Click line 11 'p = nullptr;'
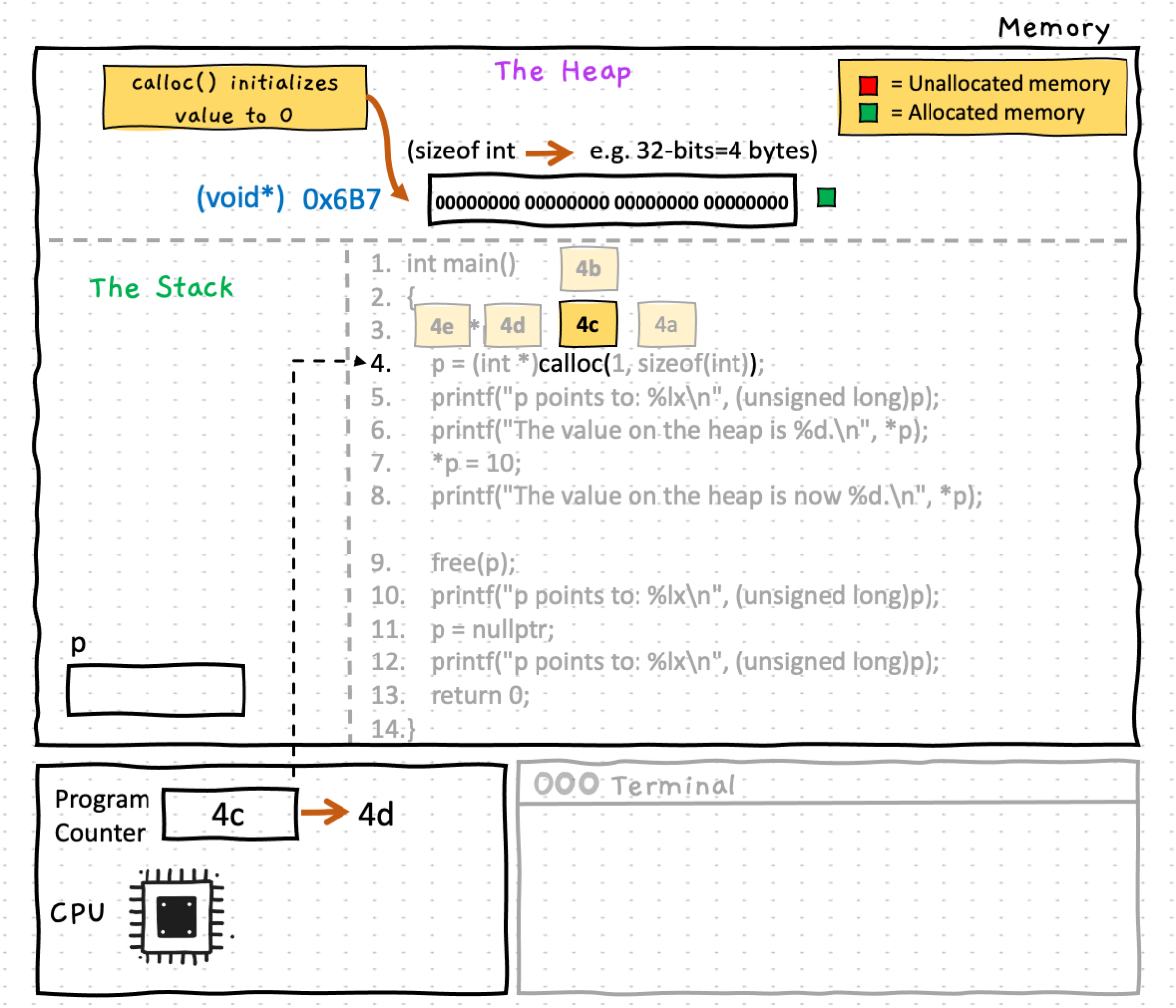Image resolution: width=1176 pixels, height=1008 pixels. coord(493,629)
